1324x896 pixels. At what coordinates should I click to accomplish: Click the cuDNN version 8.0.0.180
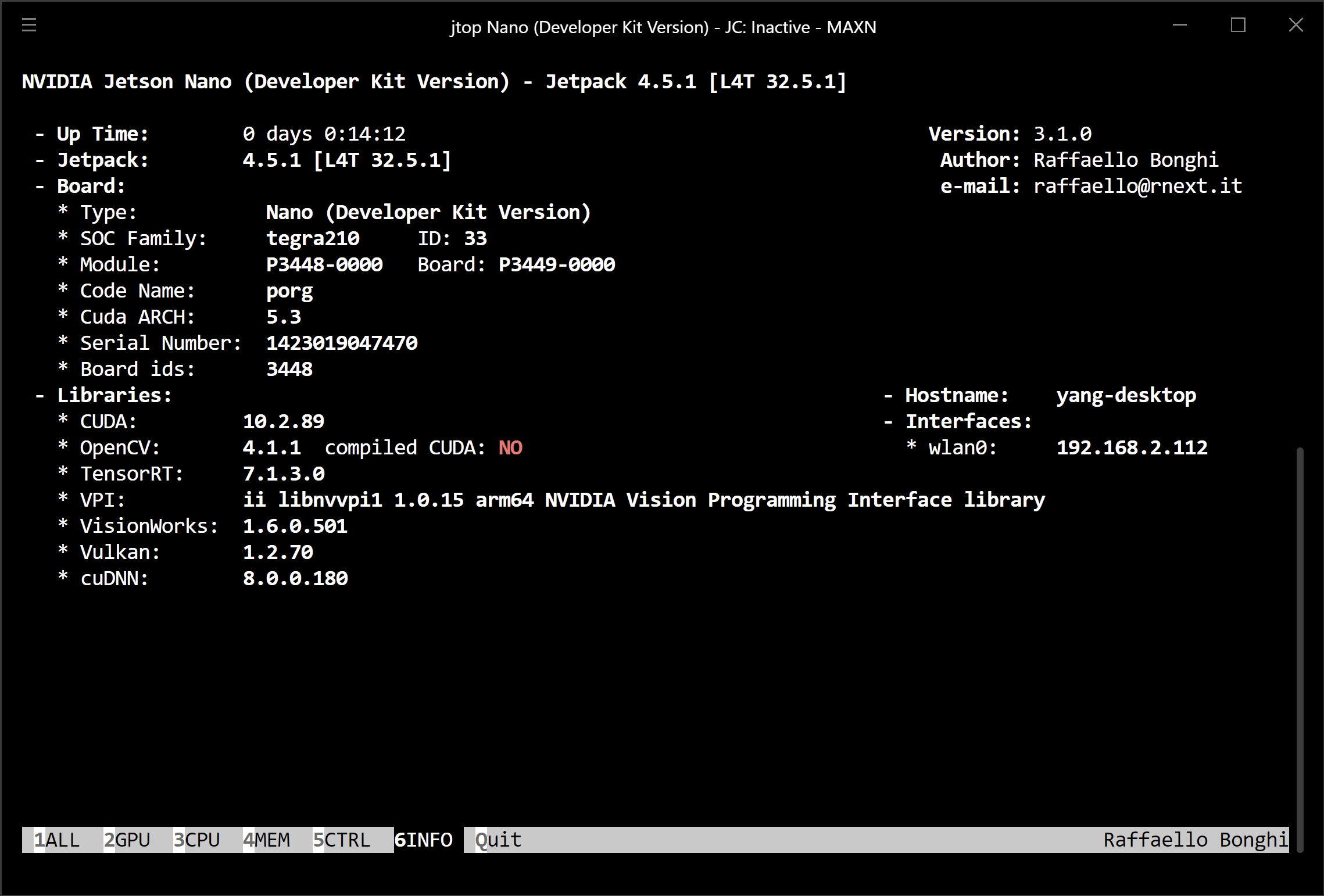click(x=295, y=578)
